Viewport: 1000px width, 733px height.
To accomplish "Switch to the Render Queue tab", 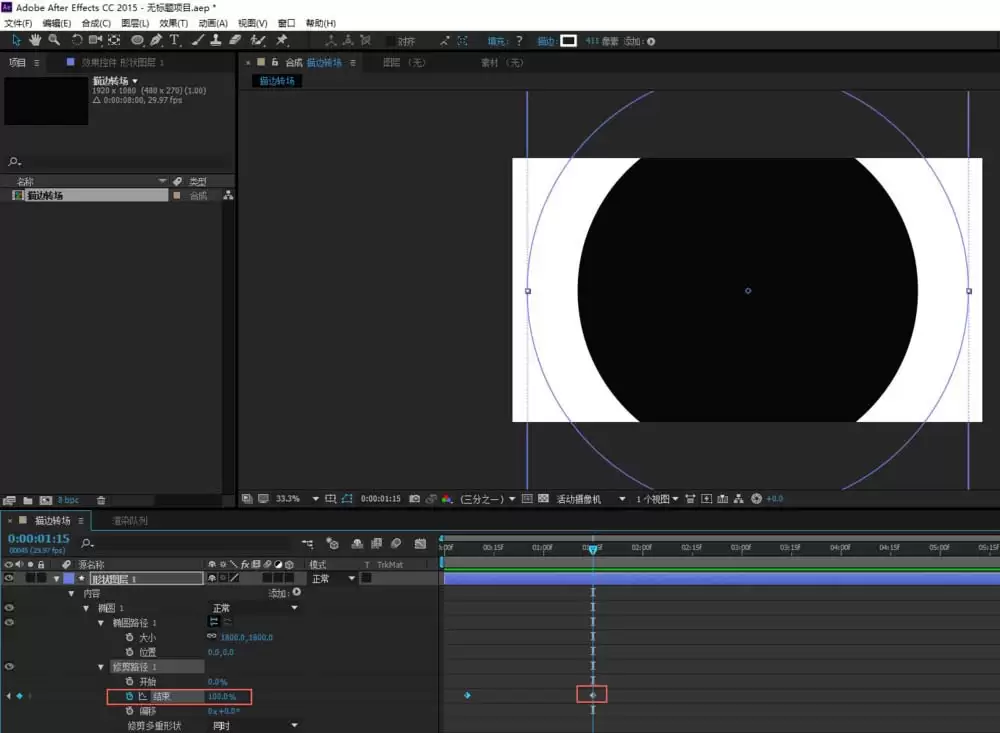I will [130, 521].
